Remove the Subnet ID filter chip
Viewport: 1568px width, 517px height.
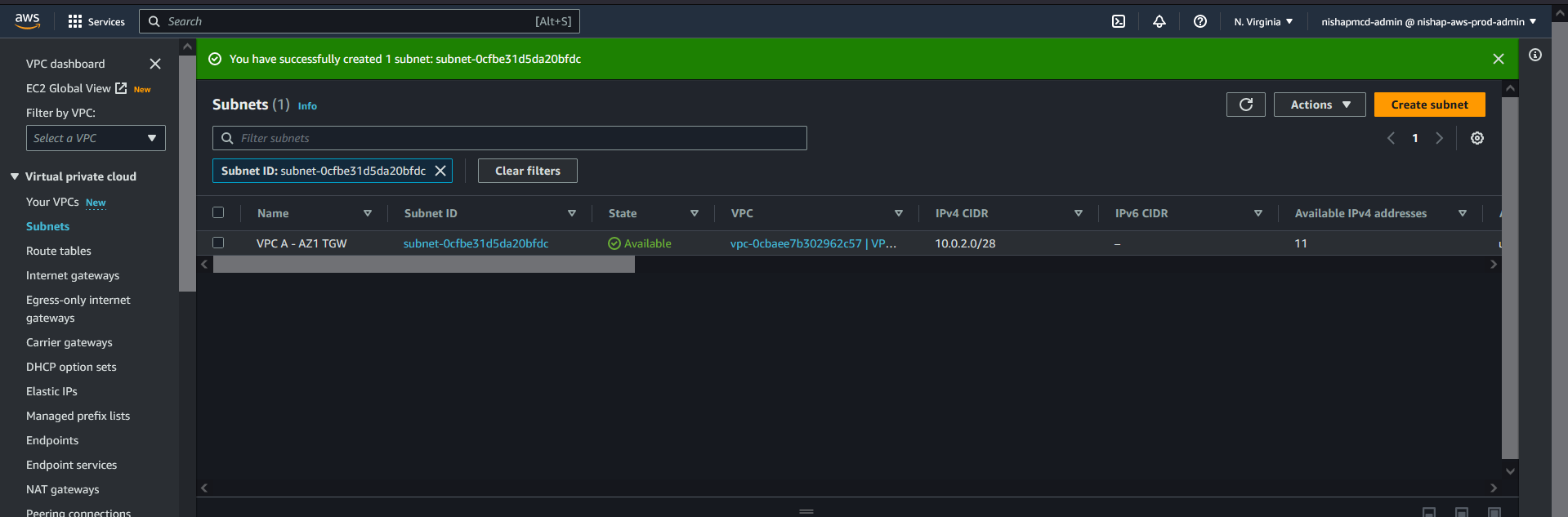(x=440, y=171)
